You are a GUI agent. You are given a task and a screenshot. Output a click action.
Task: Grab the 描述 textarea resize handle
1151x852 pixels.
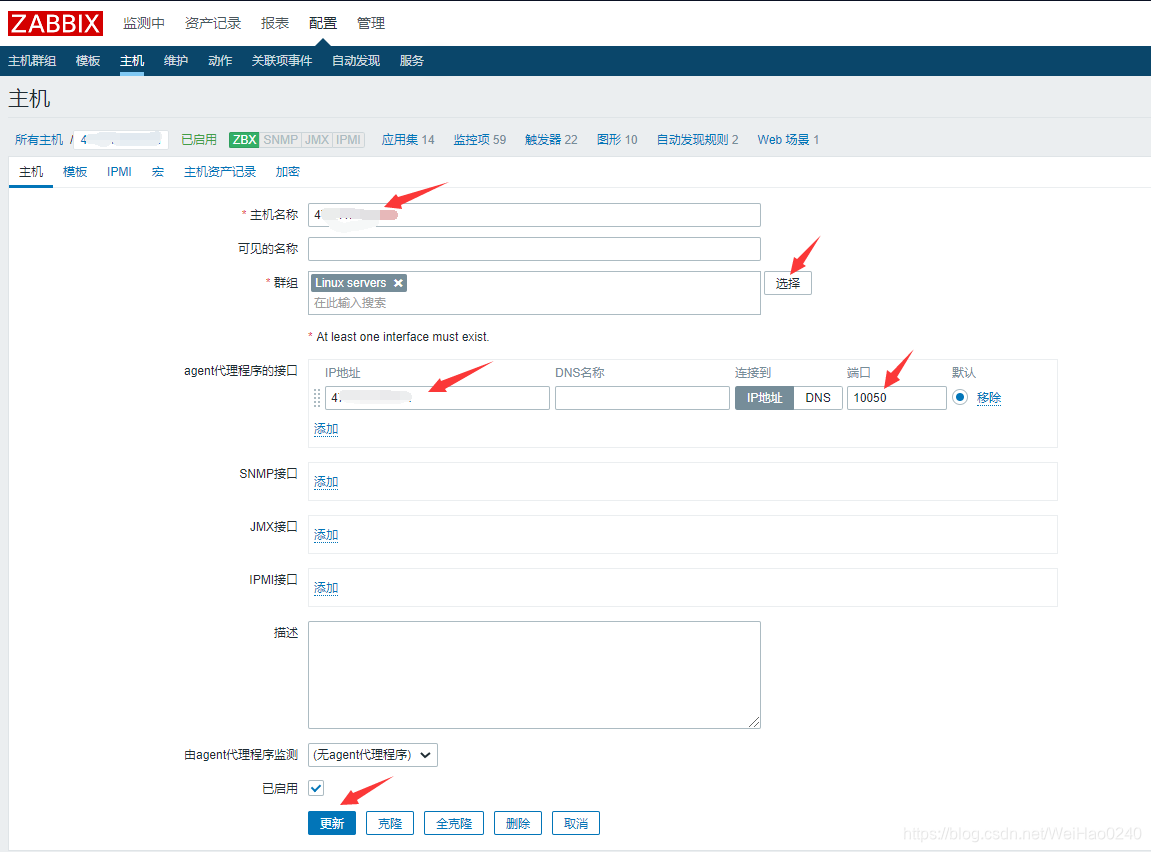click(754, 722)
